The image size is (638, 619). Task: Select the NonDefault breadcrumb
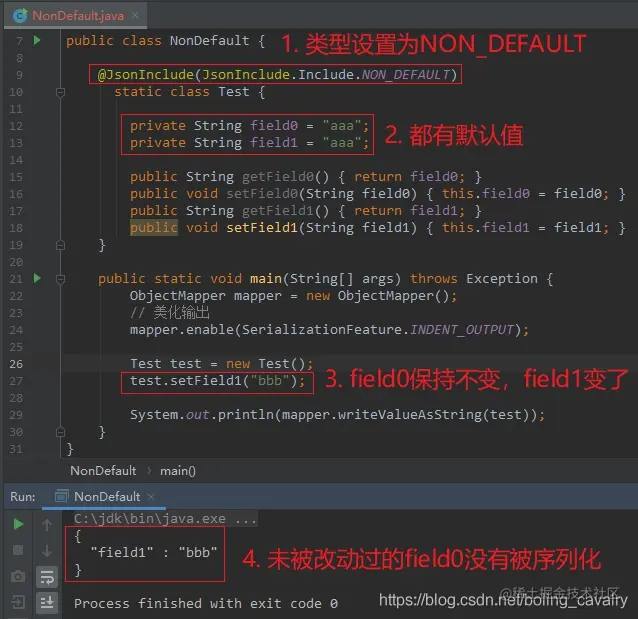(x=103, y=470)
